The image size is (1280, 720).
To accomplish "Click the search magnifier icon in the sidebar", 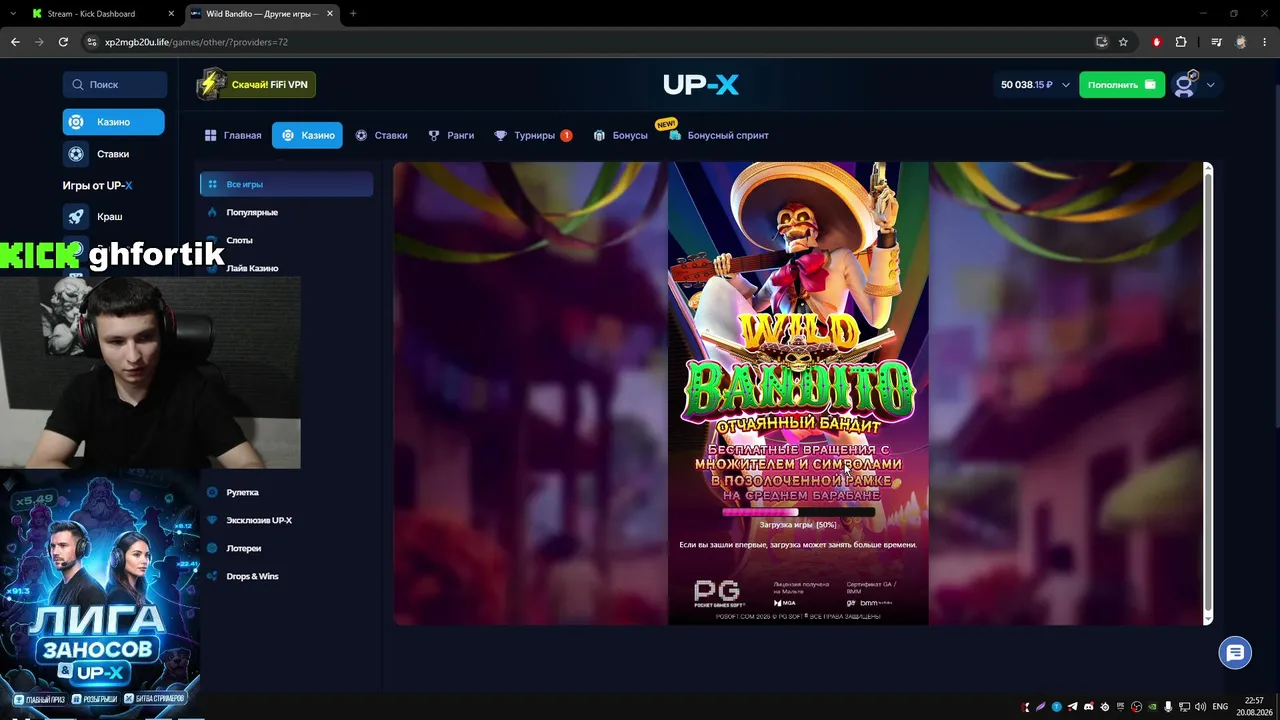I will (x=77, y=85).
